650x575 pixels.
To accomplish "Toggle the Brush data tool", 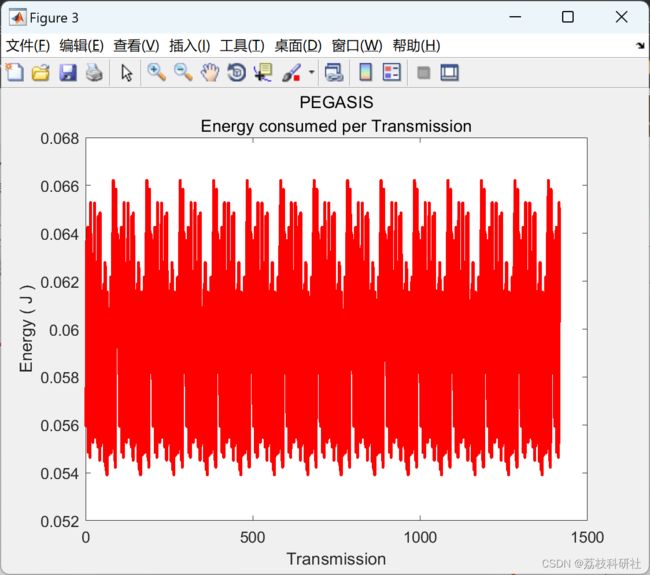I will point(291,73).
